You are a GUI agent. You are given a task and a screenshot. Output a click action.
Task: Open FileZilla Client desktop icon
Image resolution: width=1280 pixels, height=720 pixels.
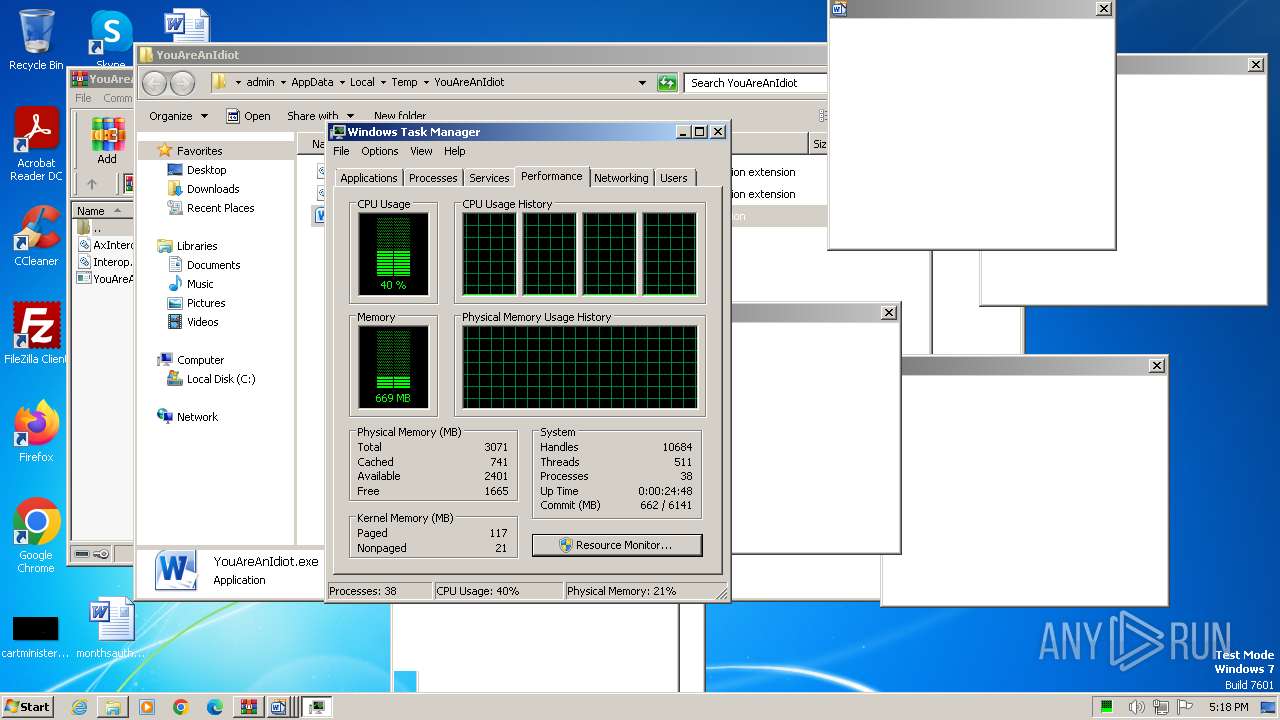click(36, 334)
